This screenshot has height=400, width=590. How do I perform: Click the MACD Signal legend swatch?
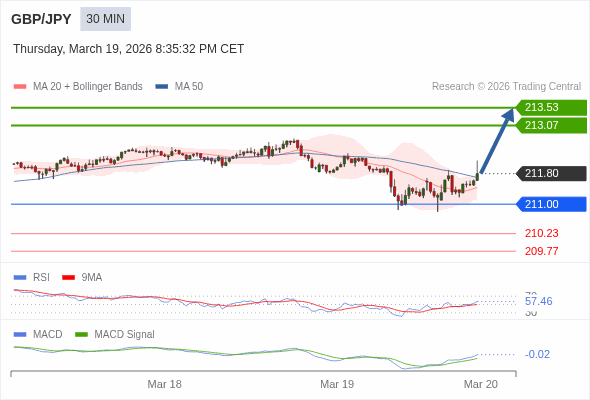[x=81, y=335]
